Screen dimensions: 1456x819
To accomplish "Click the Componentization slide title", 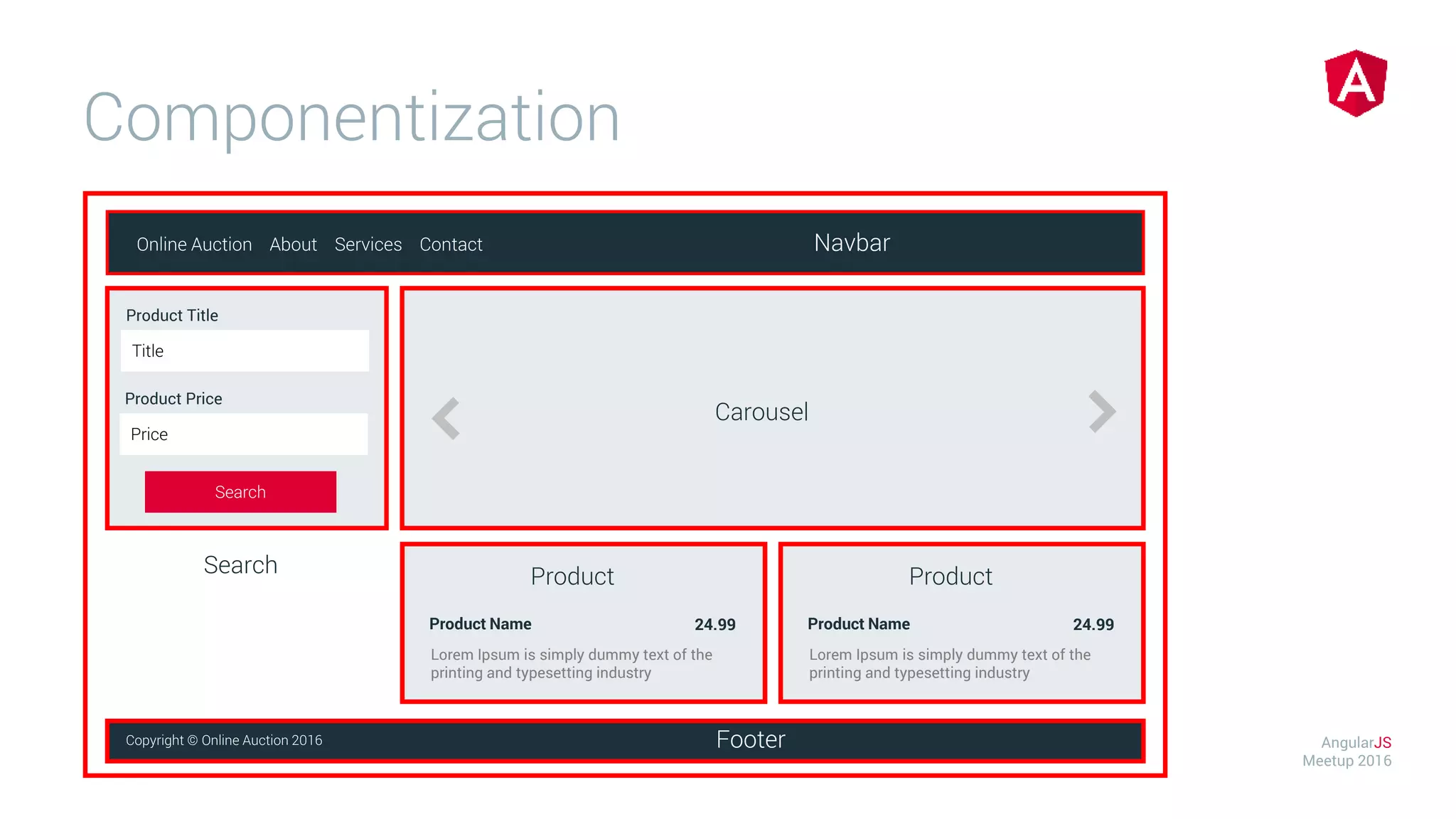I will 352,117.
